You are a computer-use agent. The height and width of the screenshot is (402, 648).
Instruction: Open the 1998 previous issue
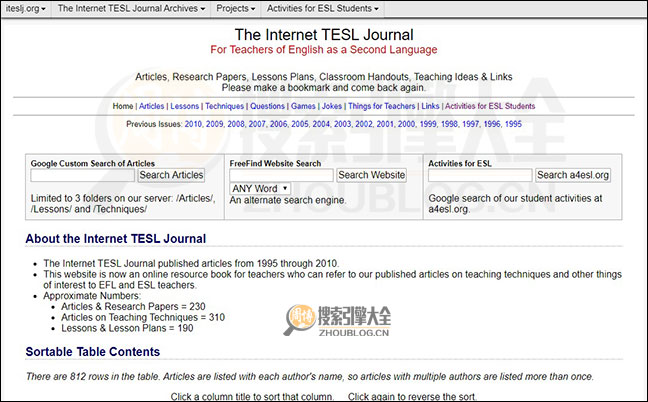[x=449, y=124]
